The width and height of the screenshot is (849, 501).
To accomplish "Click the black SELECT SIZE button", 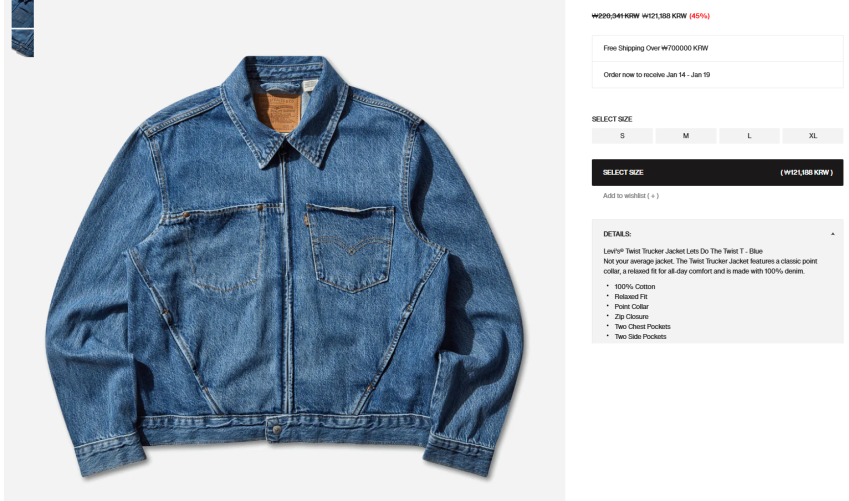I will click(717, 172).
